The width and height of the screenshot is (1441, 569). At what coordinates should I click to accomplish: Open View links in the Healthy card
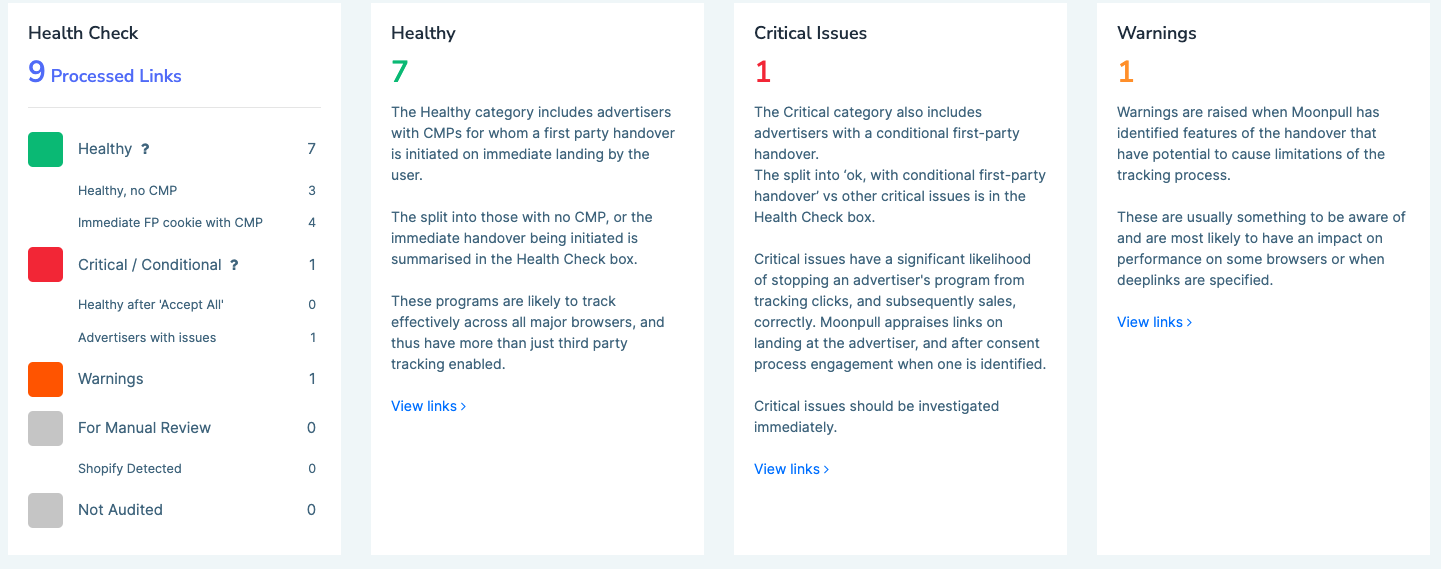click(428, 406)
